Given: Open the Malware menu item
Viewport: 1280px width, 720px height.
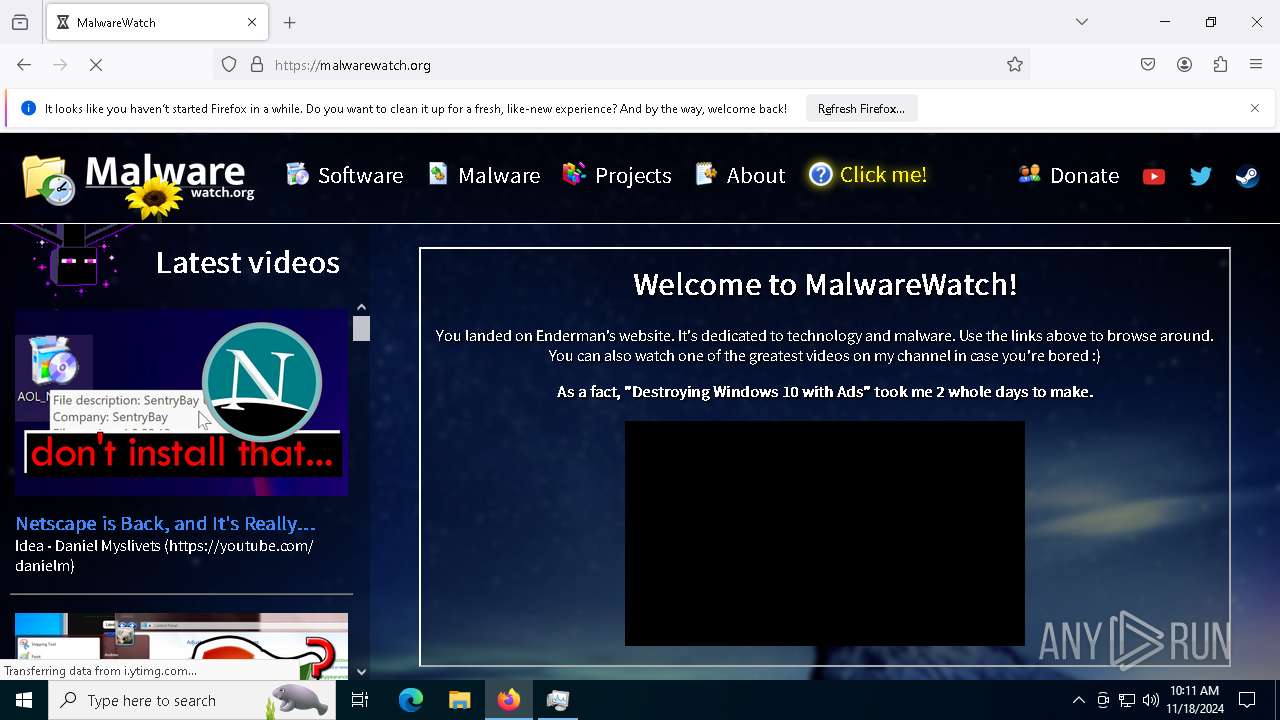Looking at the screenshot, I should click(x=485, y=175).
